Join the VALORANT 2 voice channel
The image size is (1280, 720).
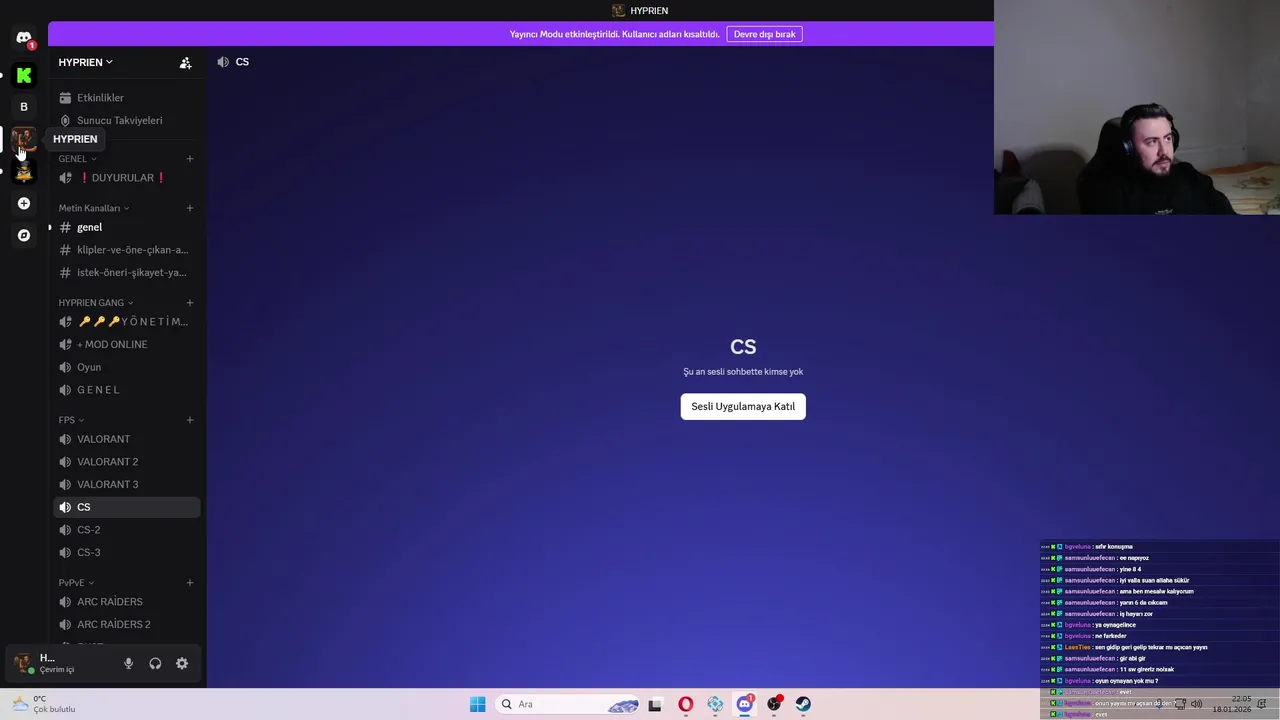[127, 462]
